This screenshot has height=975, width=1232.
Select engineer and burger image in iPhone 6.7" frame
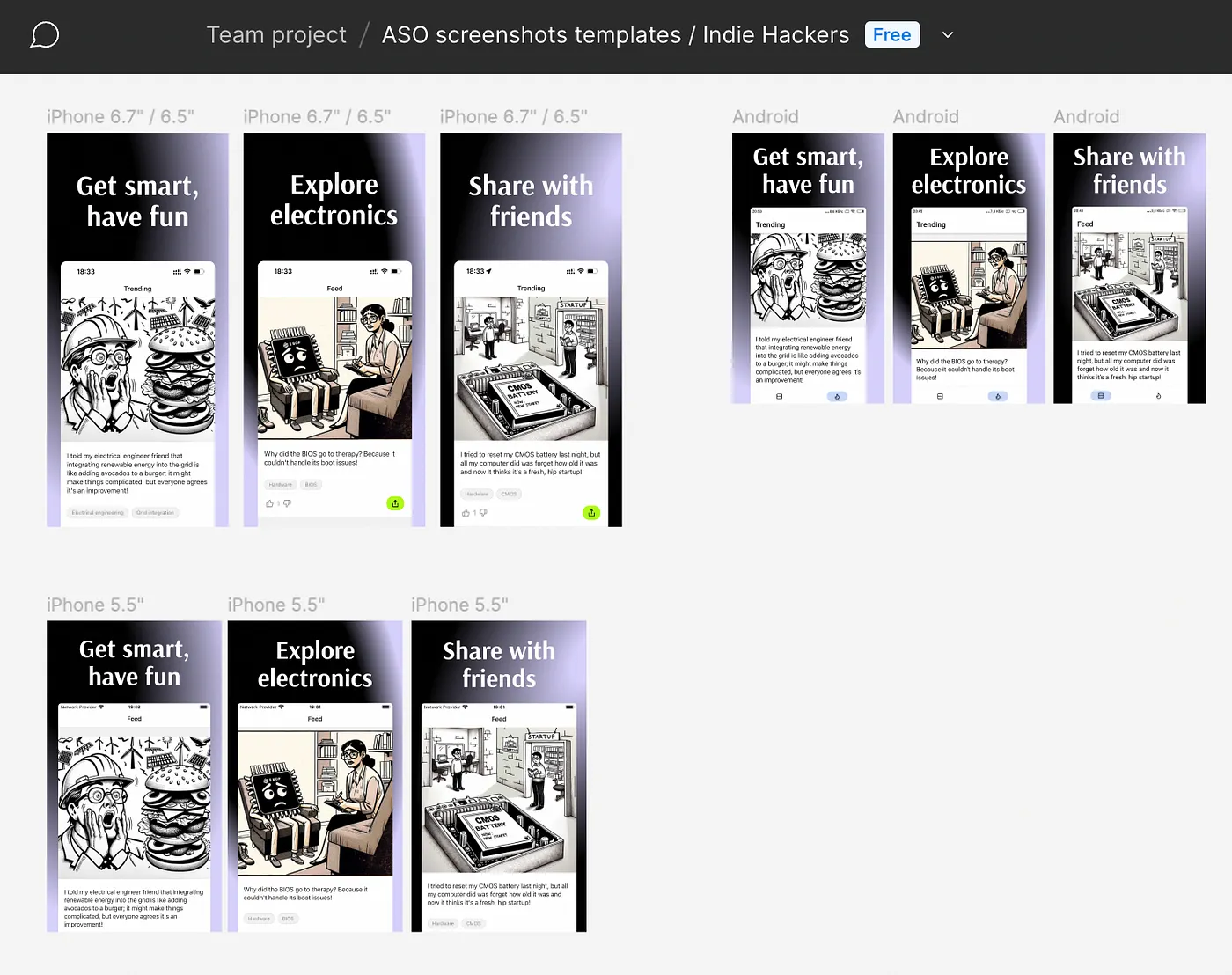coord(137,369)
